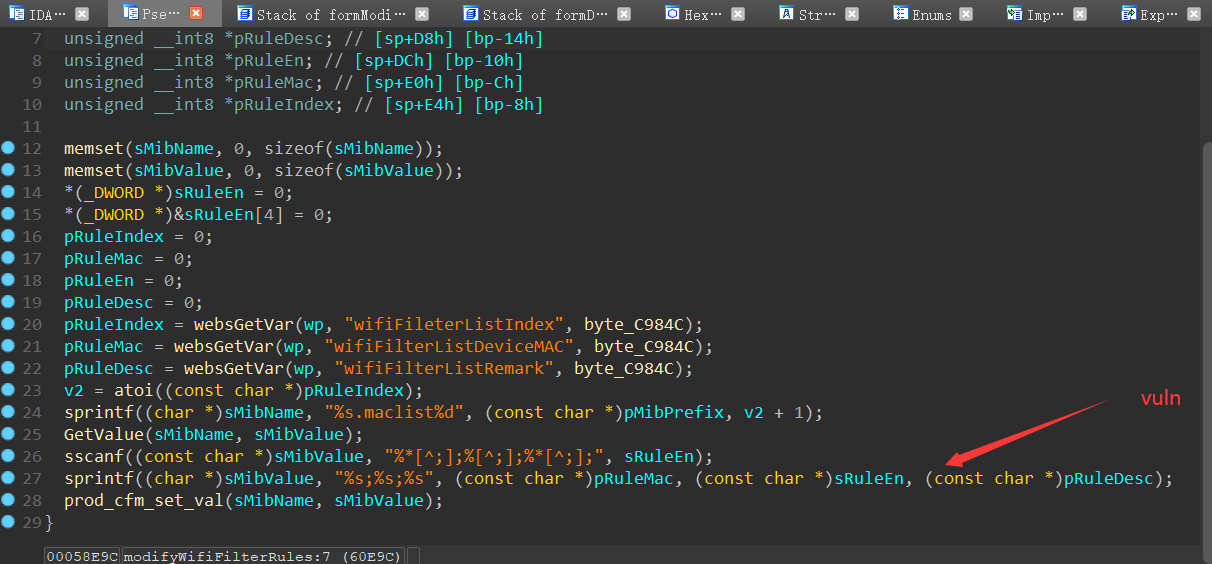Toggle breakpoint dot on line 15
The width and height of the screenshot is (1212, 564).
pos(8,214)
